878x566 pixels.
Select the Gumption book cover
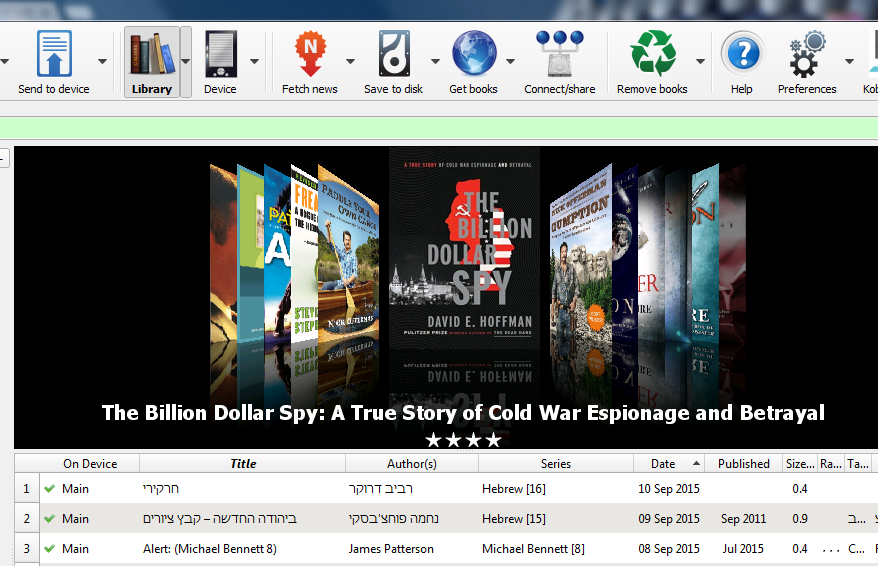[581, 255]
